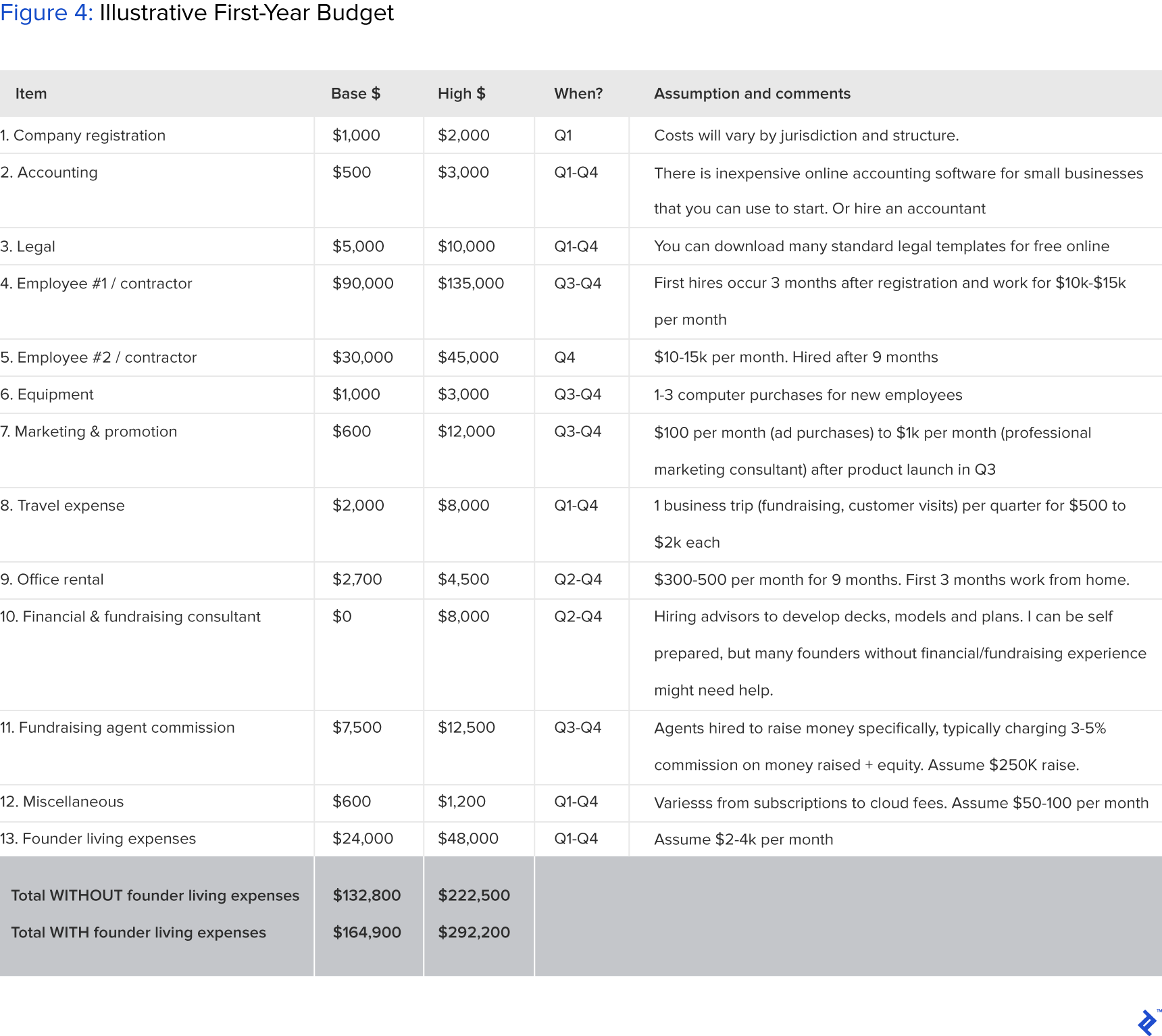Select the Legal base cost $5,000
Viewport: 1162px width, 1036px height.
(358, 247)
